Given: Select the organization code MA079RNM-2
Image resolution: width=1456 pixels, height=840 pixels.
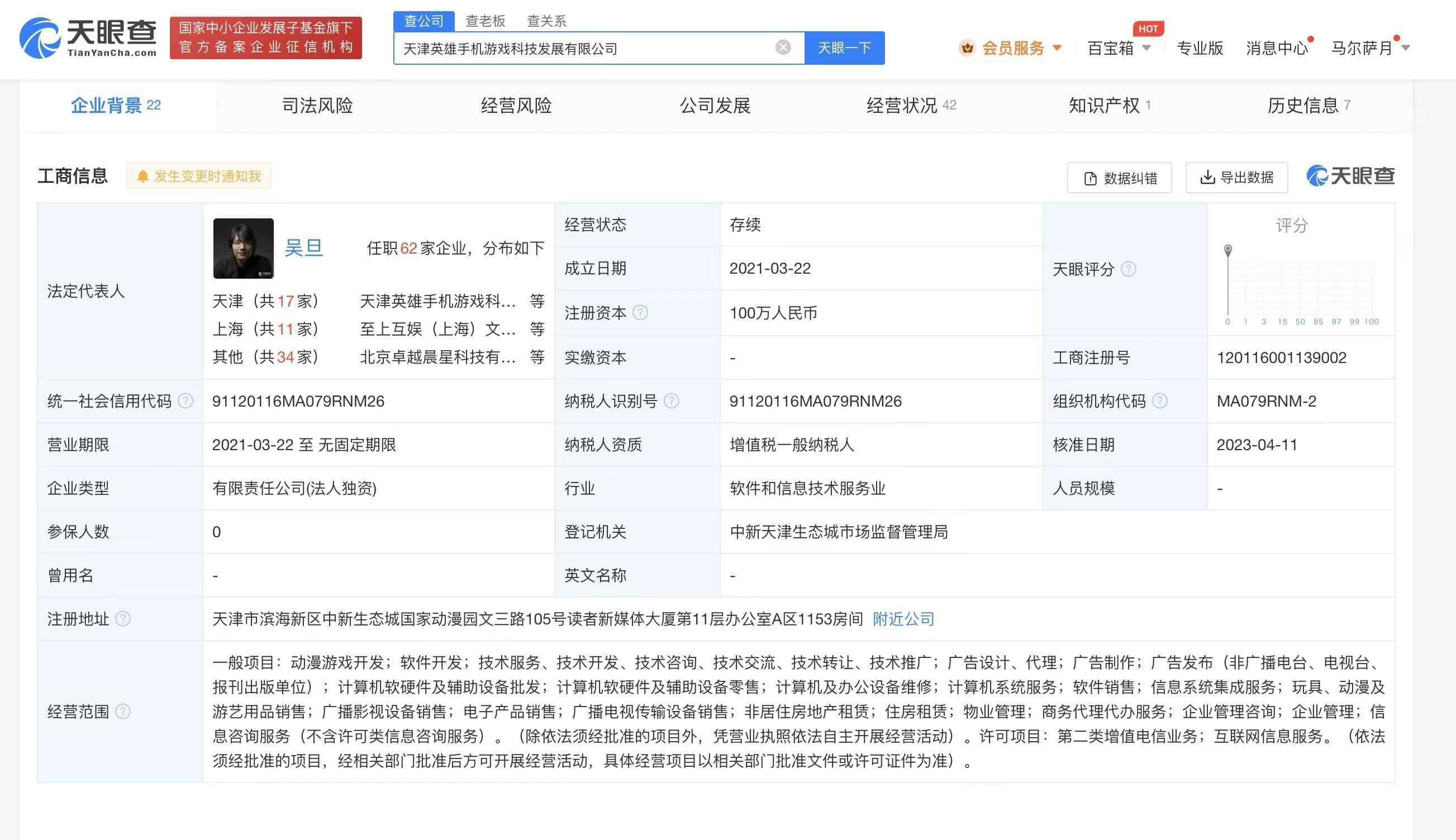Looking at the screenshot, I should (1266, 401).
